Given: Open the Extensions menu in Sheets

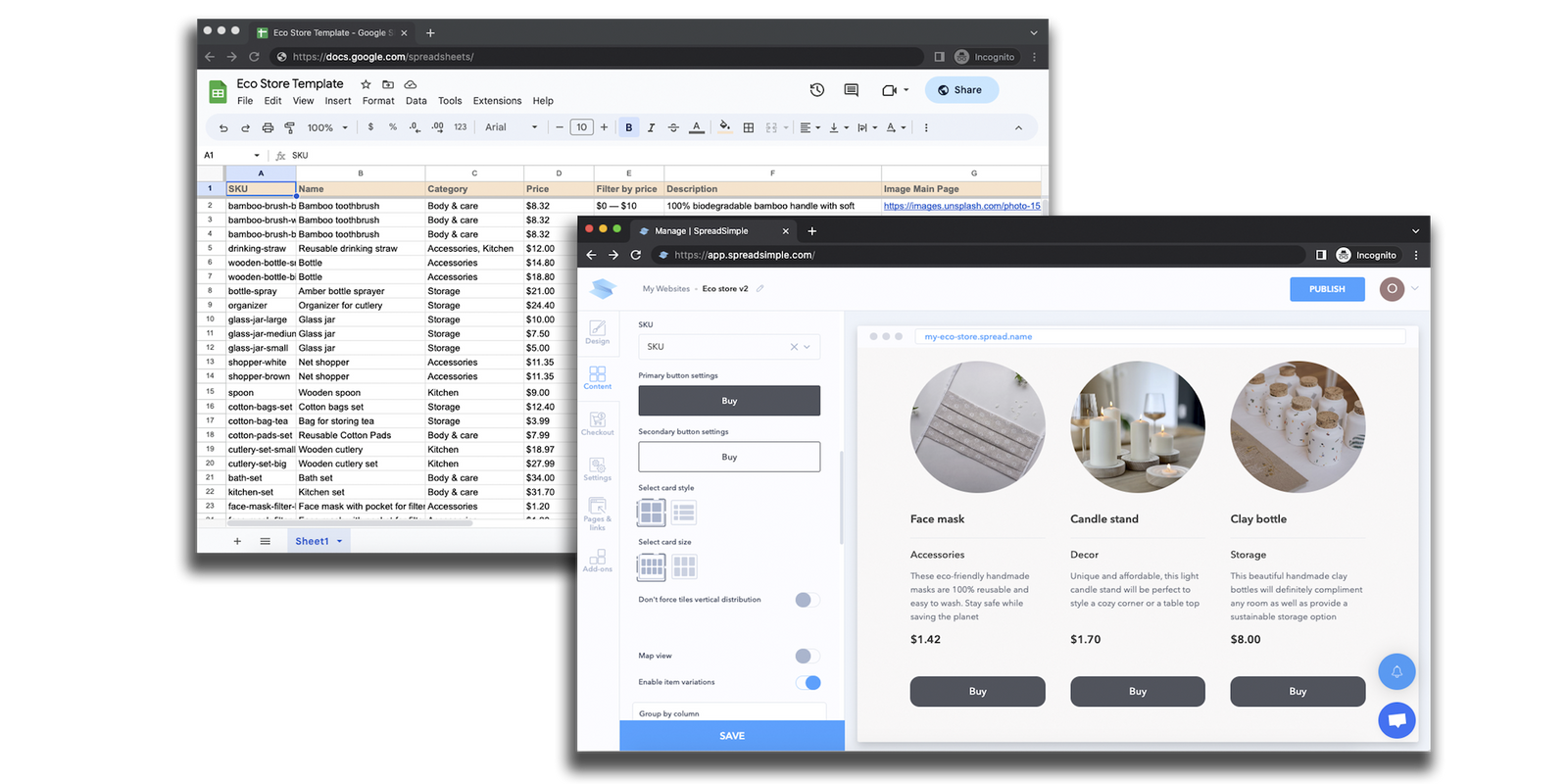Looking at the screenshot, I should pyautogui.click(x=497, y=101).
